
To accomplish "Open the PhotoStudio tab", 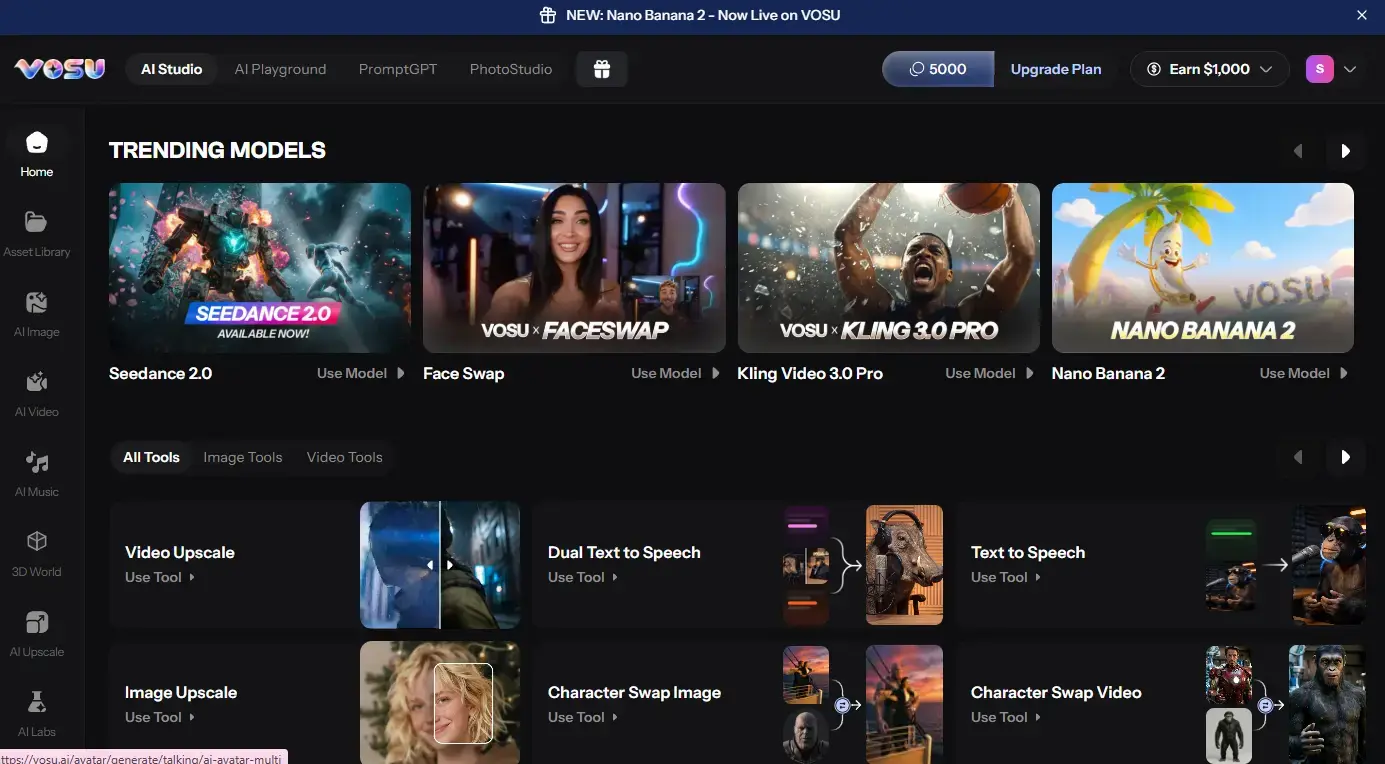I will pos(511,69).
